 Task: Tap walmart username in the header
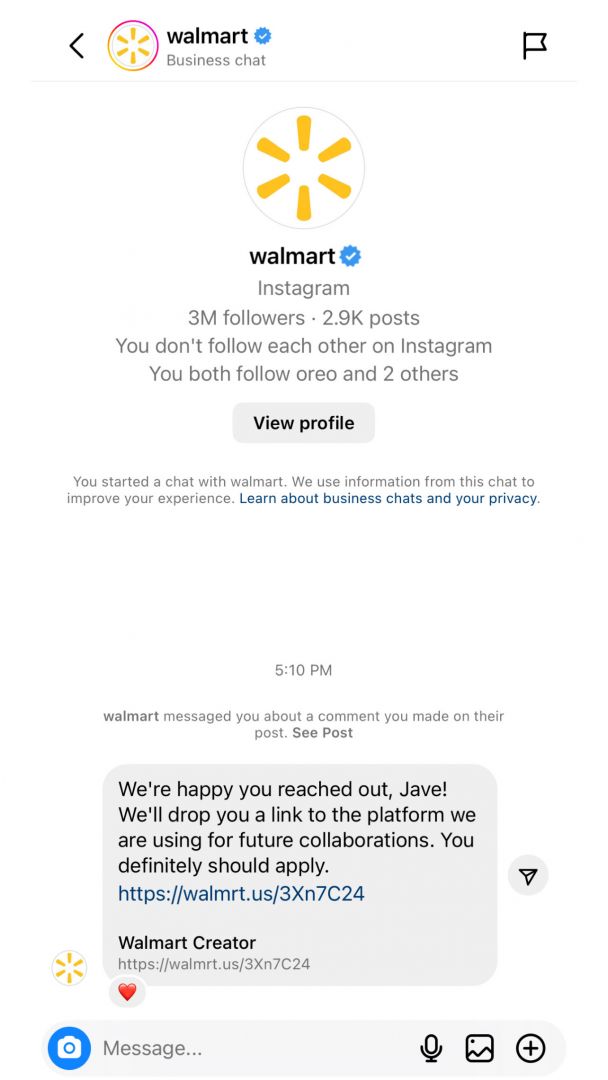click(207, 36)
